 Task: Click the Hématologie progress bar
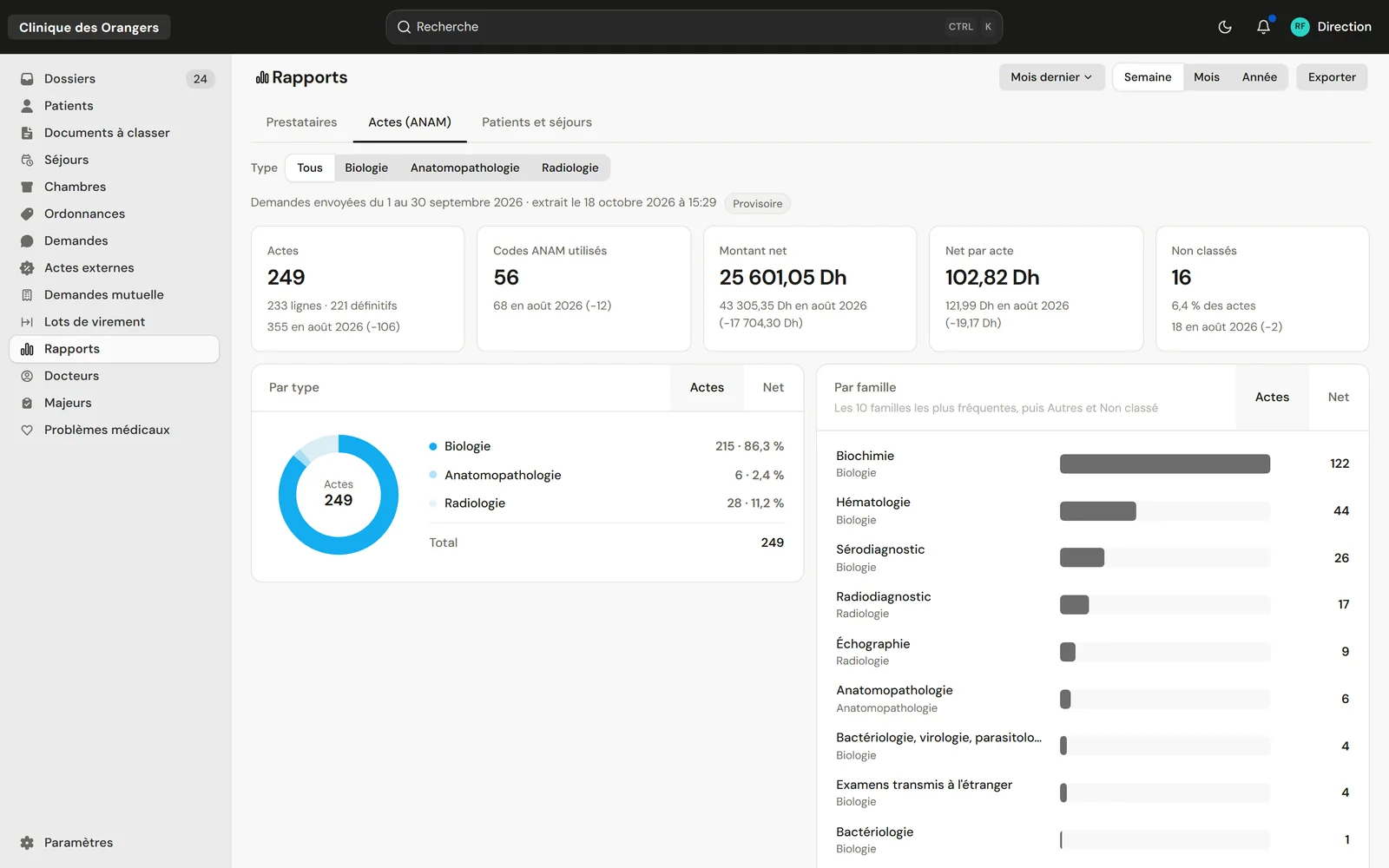pyautogui.click(x=1164, y=511)
